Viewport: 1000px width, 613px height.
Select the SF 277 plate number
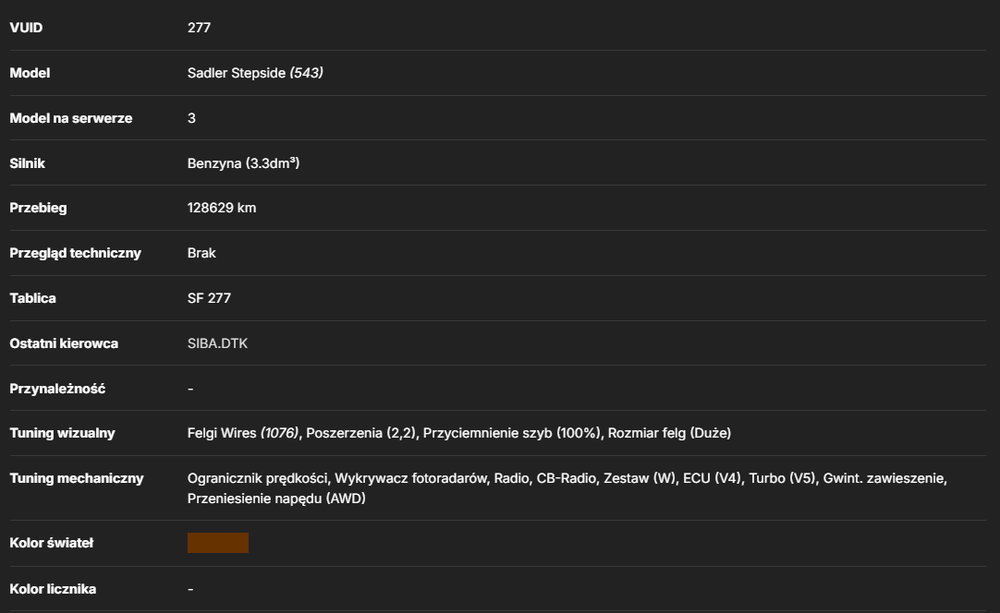pos(209,298)
